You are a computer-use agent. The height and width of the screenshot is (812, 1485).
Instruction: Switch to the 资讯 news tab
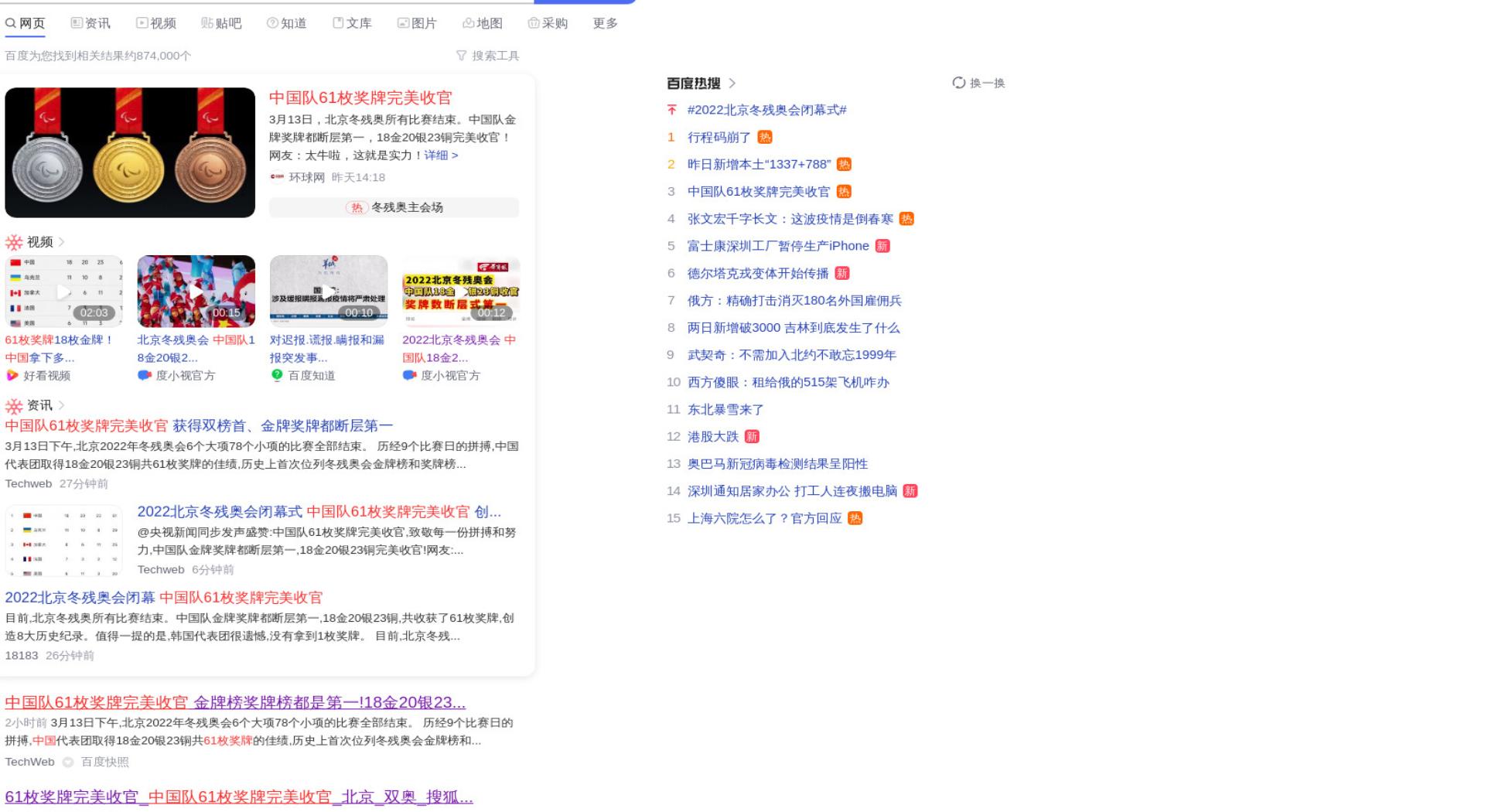(x=90, y=23)
